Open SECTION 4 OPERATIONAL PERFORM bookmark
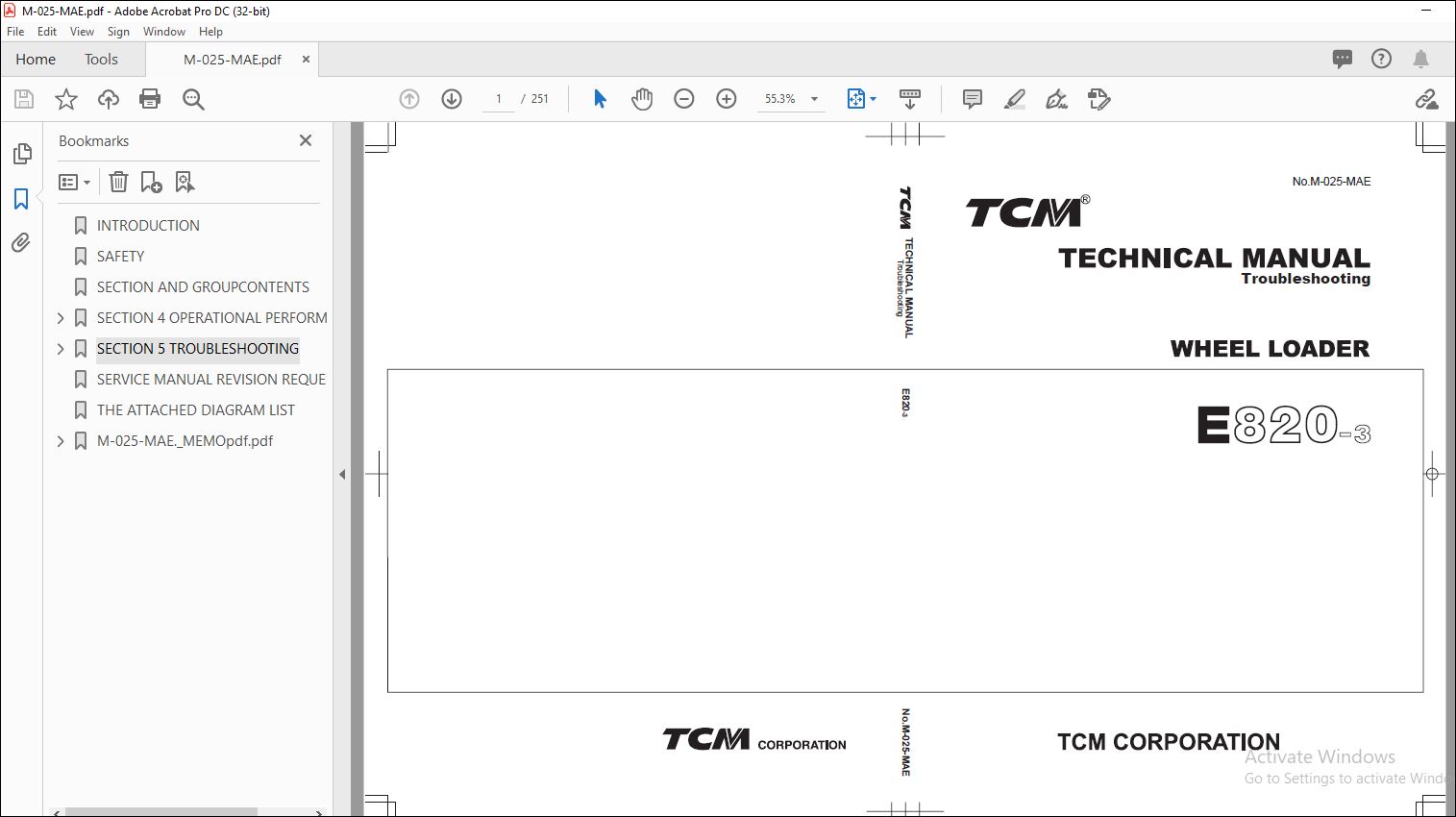1456x817 pixels. (x=211, y=318)
